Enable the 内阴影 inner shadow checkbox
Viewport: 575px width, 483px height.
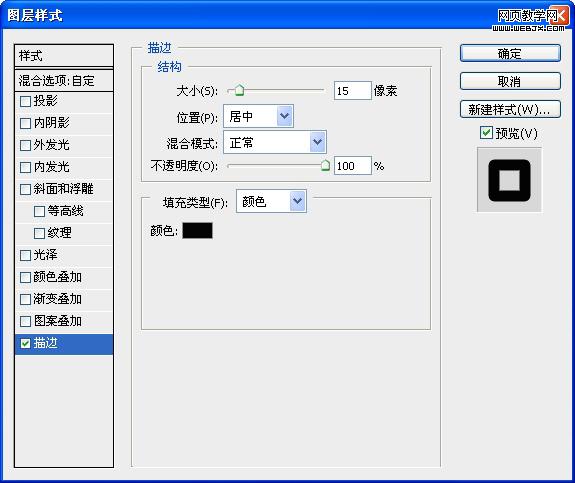tap(25, 123)
